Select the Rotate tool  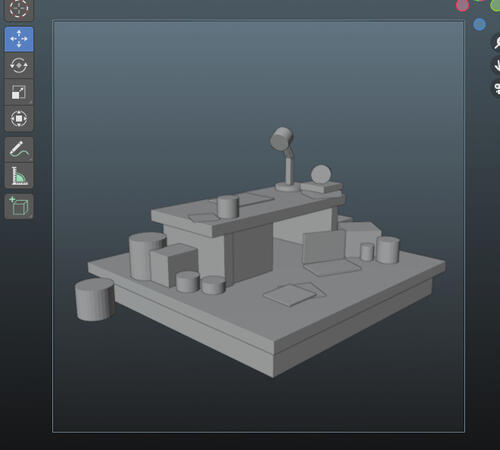19,66
